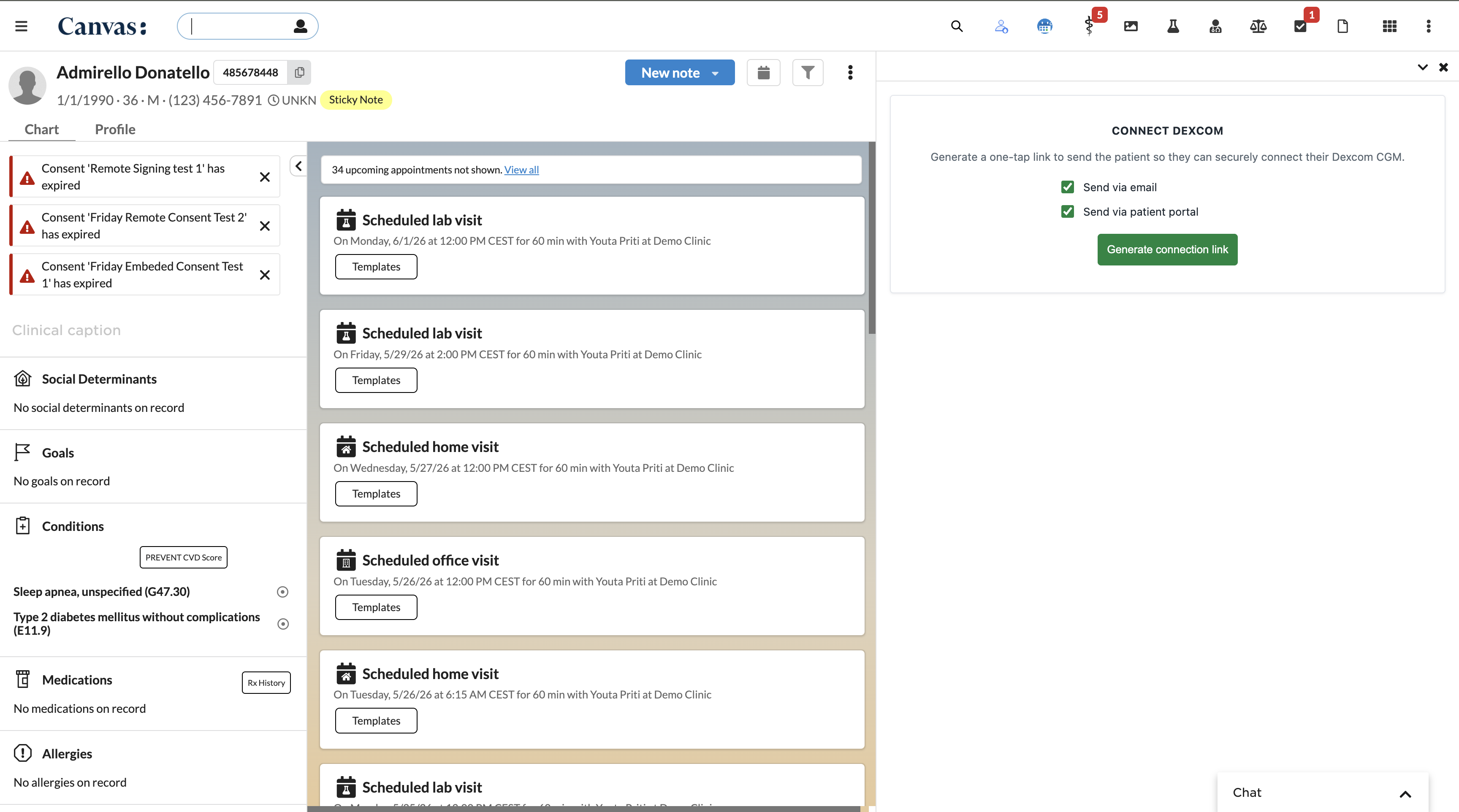Open the timeline filter funnel

tap(808, 73)
